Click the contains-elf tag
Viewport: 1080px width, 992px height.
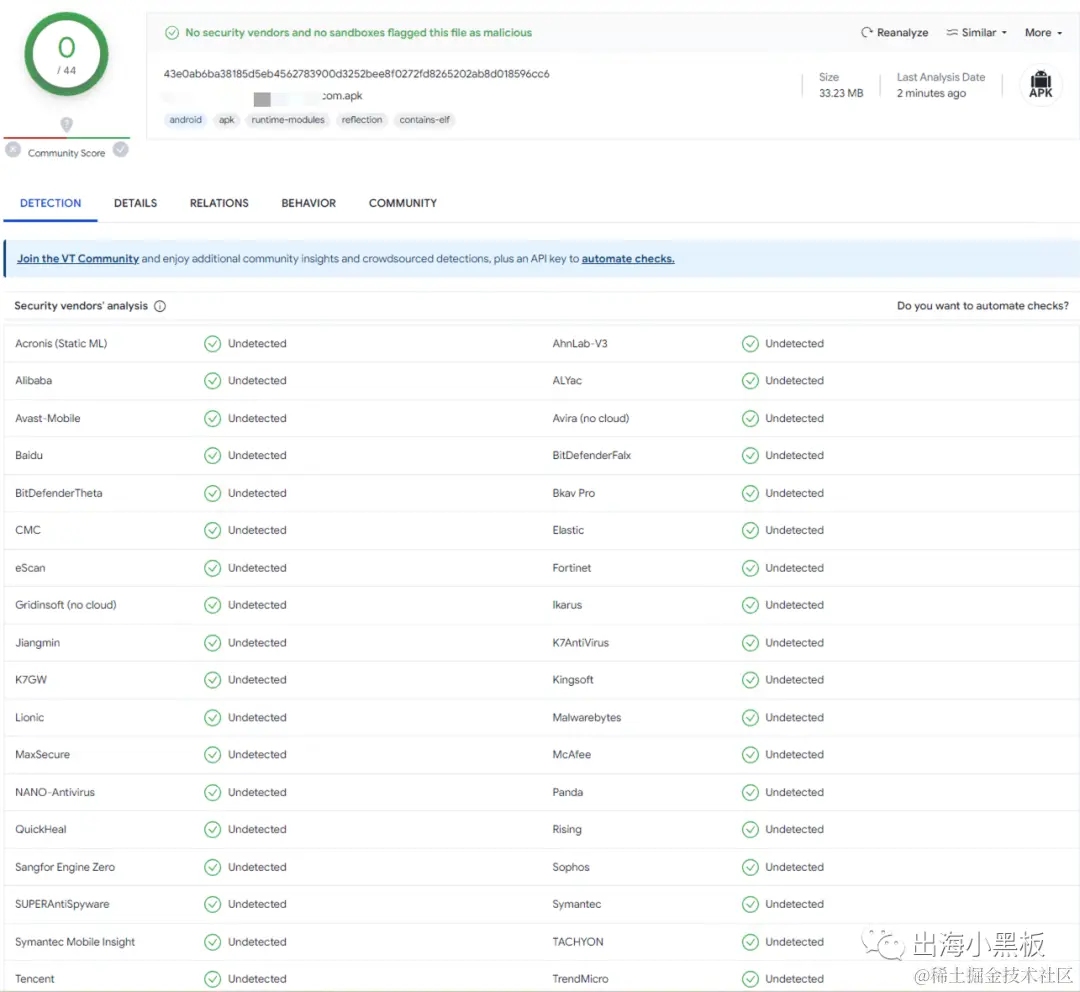pos(424,120)
